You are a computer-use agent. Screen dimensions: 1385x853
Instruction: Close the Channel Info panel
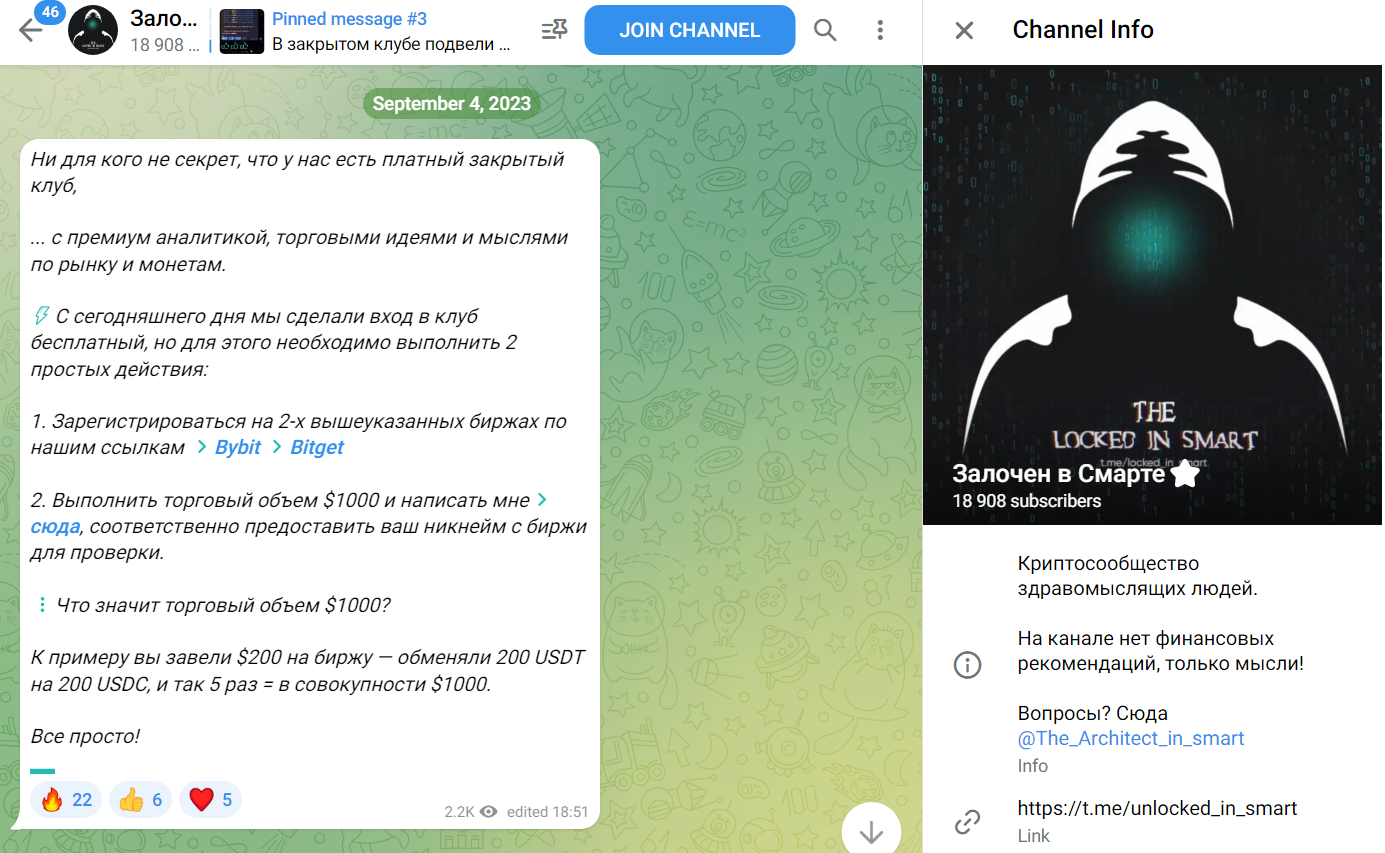(x=964, y=30)
